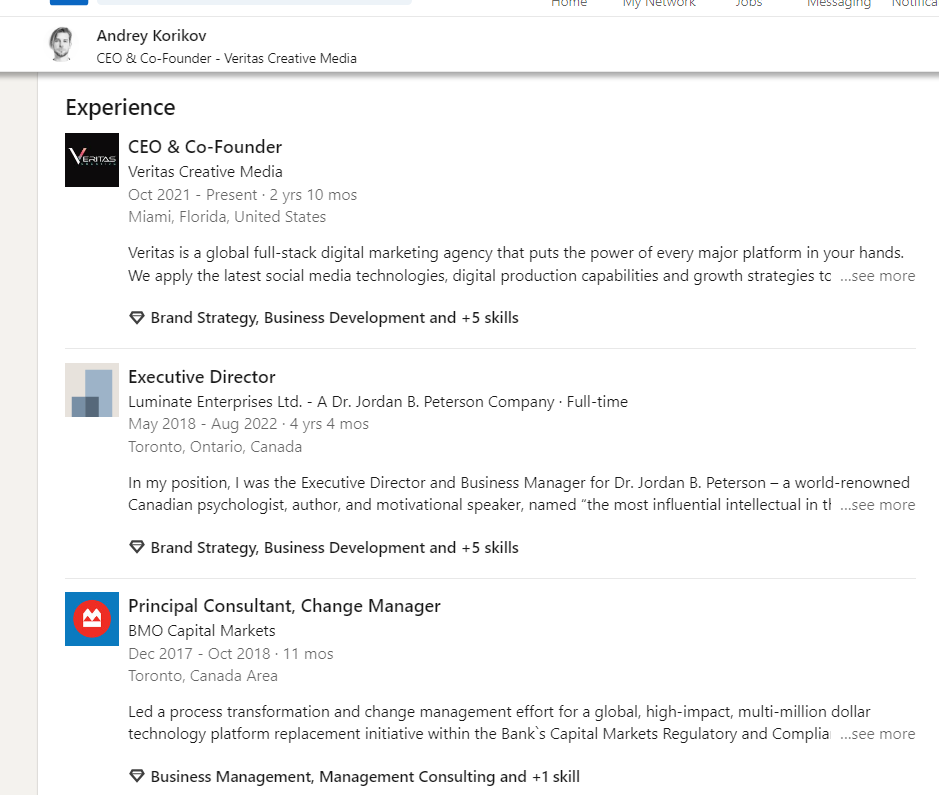Click Veritas Creative Media company name
Image resolution: width=939 pixels, height=795 pixels.
(205, 172)
